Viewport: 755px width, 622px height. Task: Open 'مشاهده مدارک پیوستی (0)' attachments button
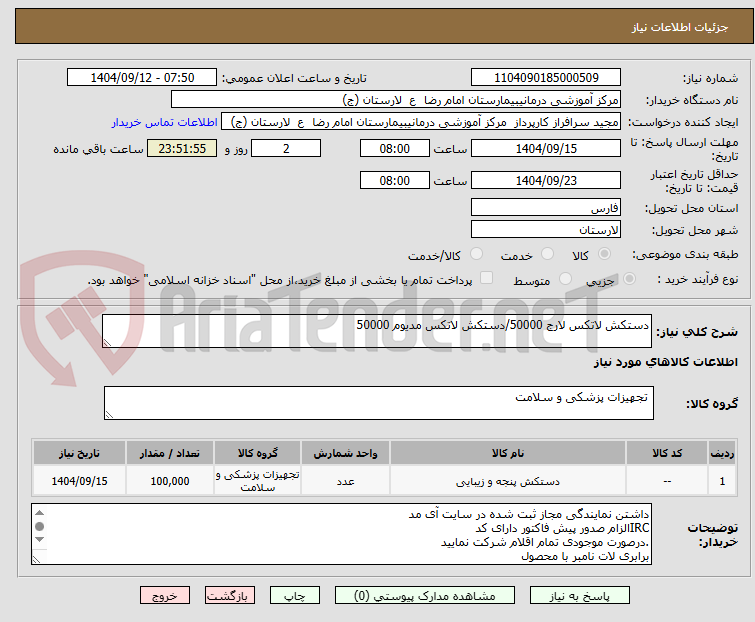425,596
